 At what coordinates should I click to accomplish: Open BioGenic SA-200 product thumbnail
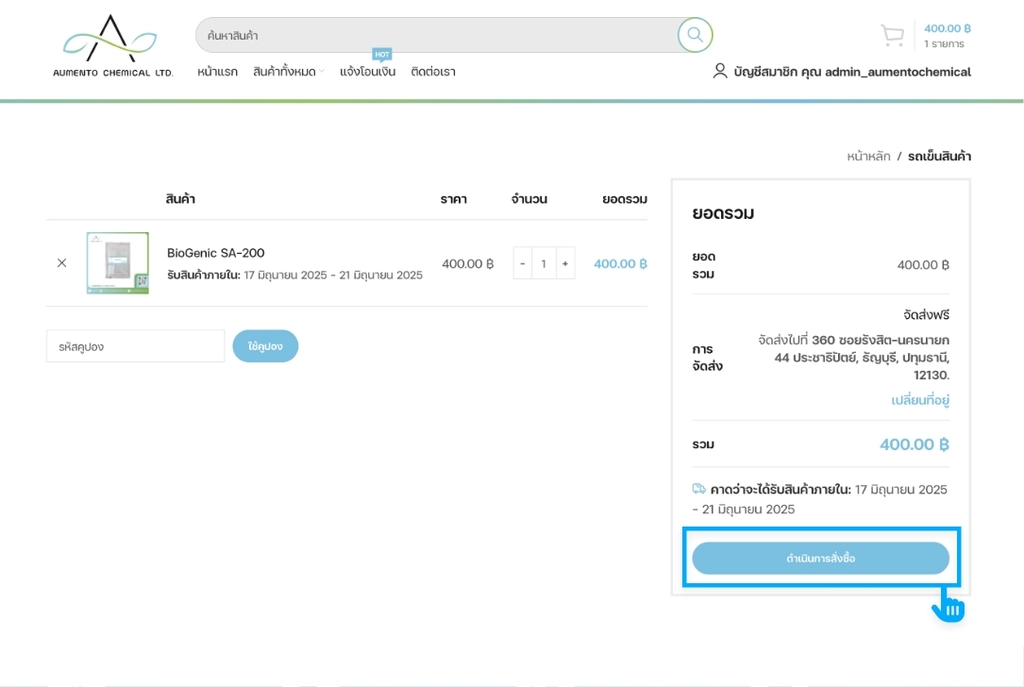[x=118, y=263]
